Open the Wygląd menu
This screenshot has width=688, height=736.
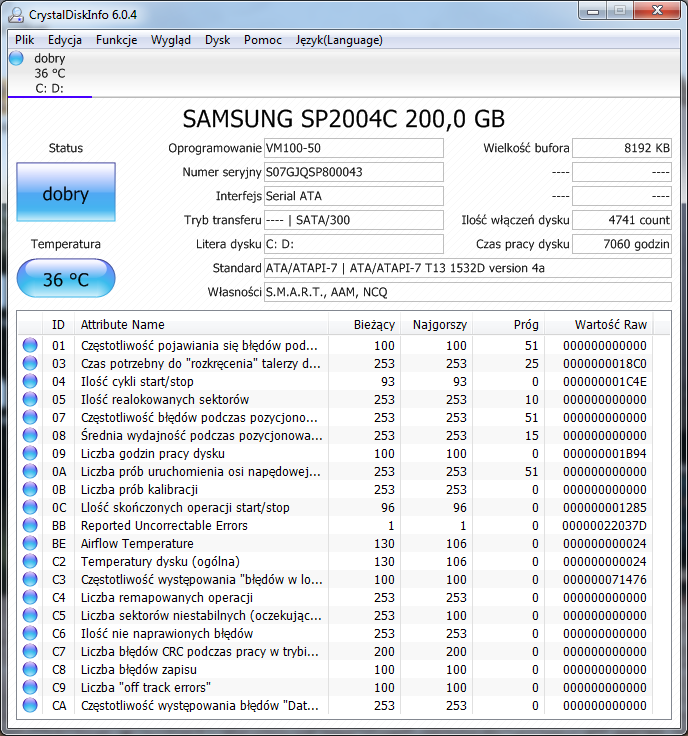[171, 40]
